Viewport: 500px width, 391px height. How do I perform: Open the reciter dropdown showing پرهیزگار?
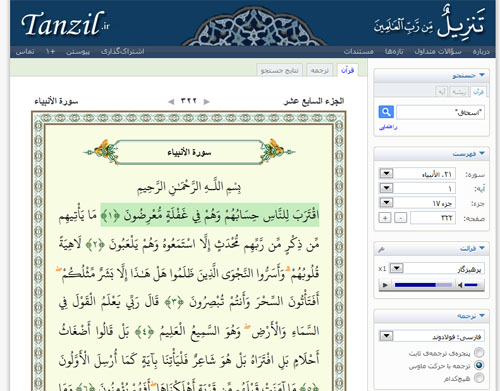tap(397, 268)
